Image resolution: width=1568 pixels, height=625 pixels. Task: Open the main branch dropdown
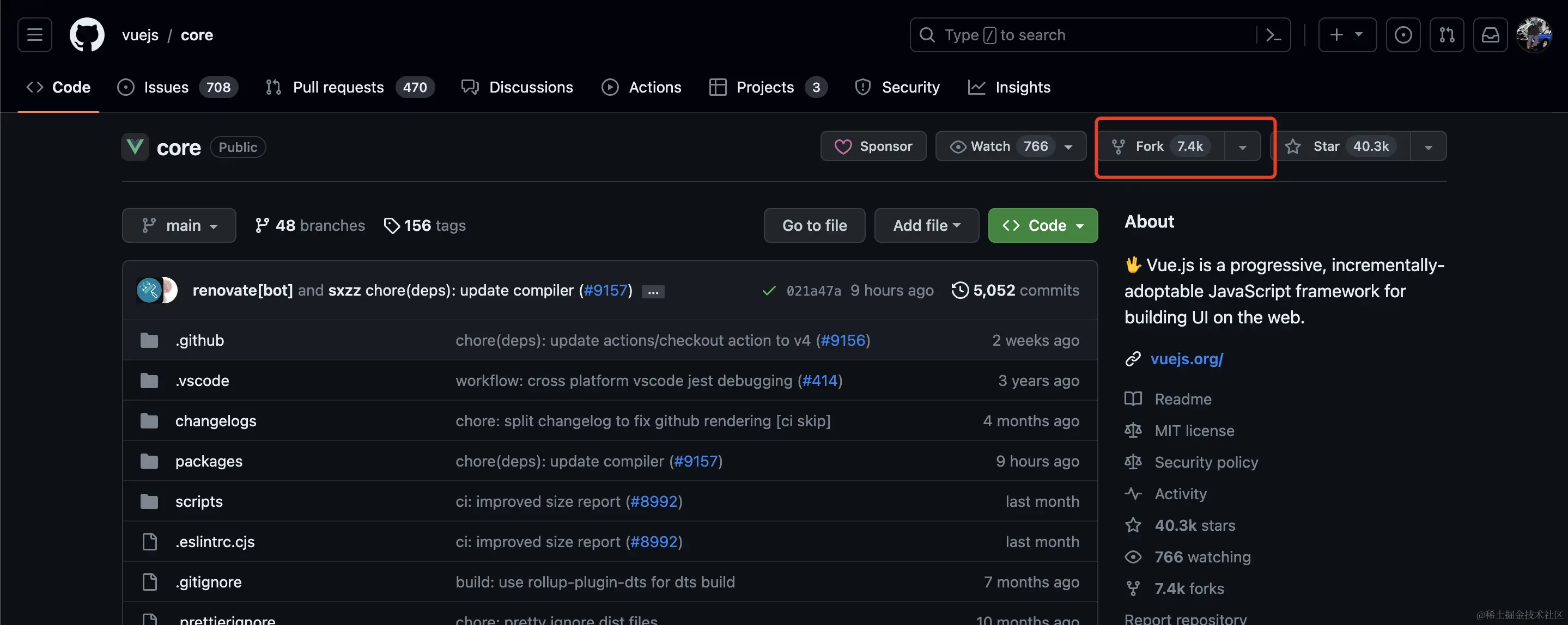click(x=179, y=225)
